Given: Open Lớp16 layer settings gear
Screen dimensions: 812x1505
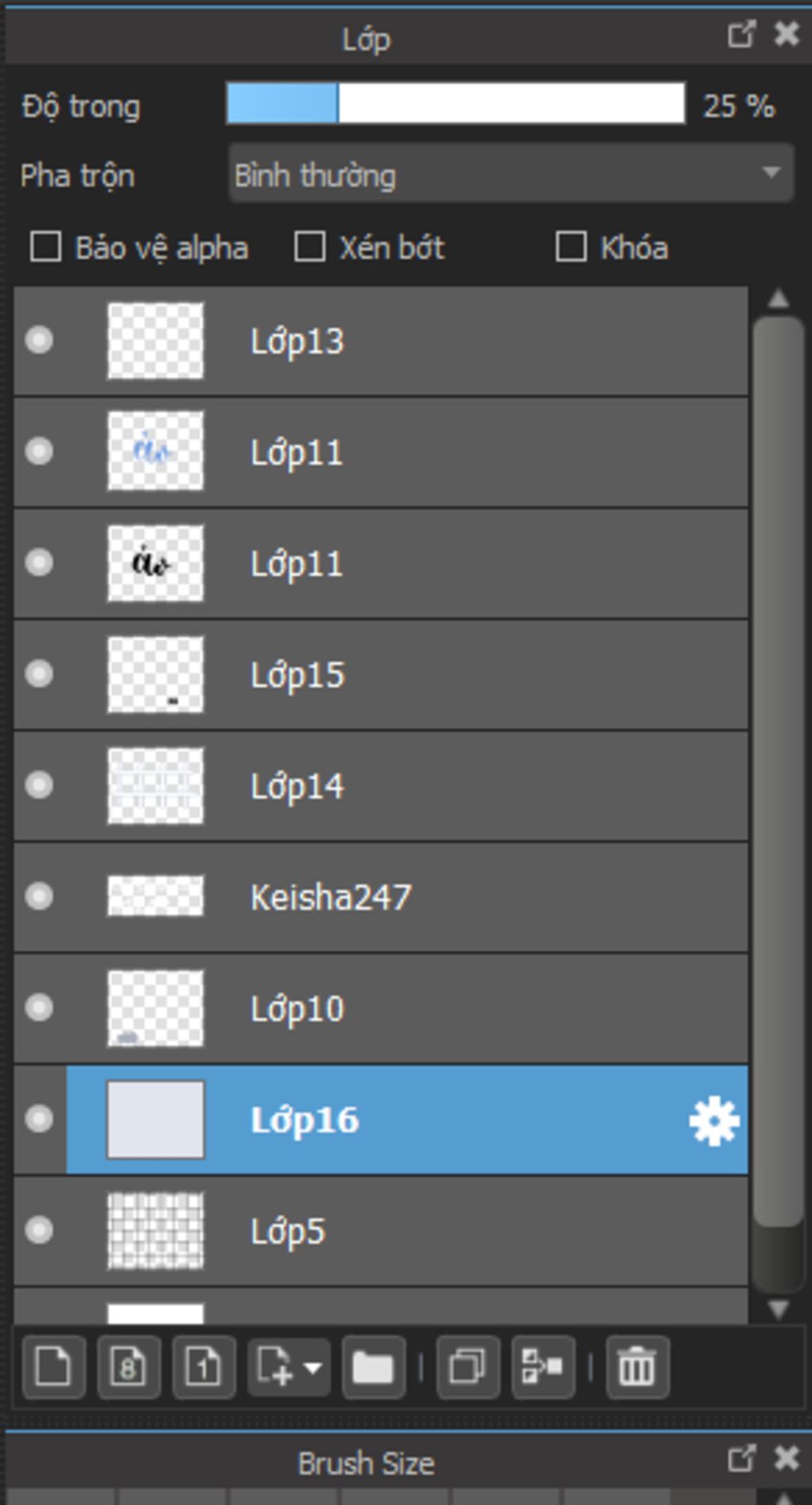Looking at the screenshot, I should click(x=714, y=1120).
